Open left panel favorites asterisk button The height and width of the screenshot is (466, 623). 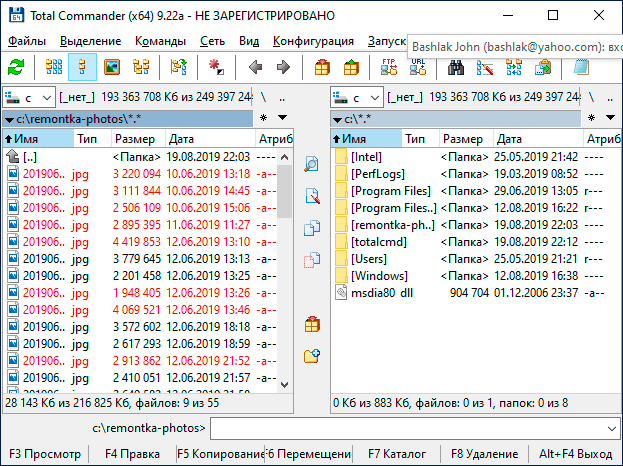[x=263, y=118]
